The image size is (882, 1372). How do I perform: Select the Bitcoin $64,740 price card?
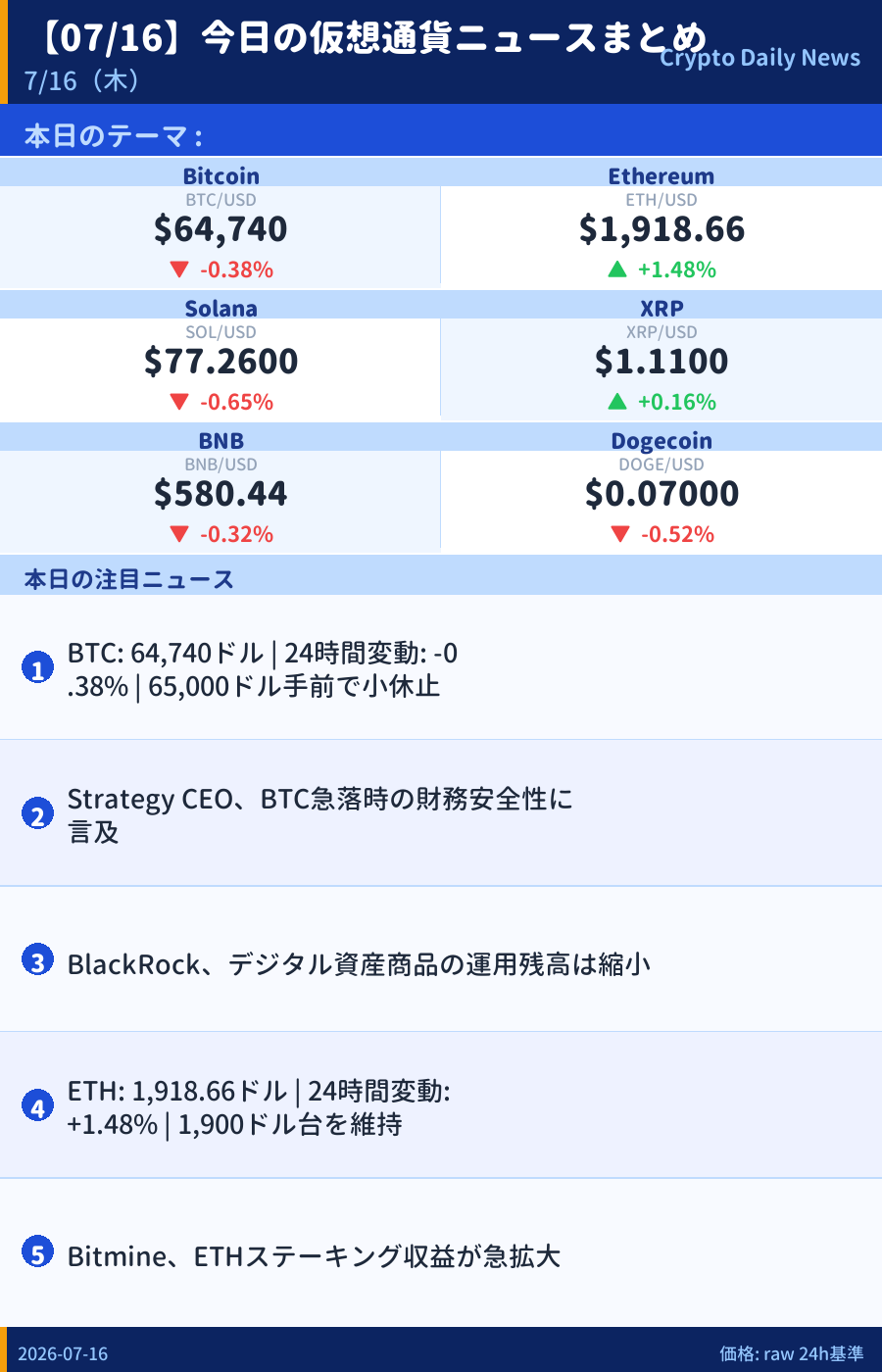coord(220,222)
